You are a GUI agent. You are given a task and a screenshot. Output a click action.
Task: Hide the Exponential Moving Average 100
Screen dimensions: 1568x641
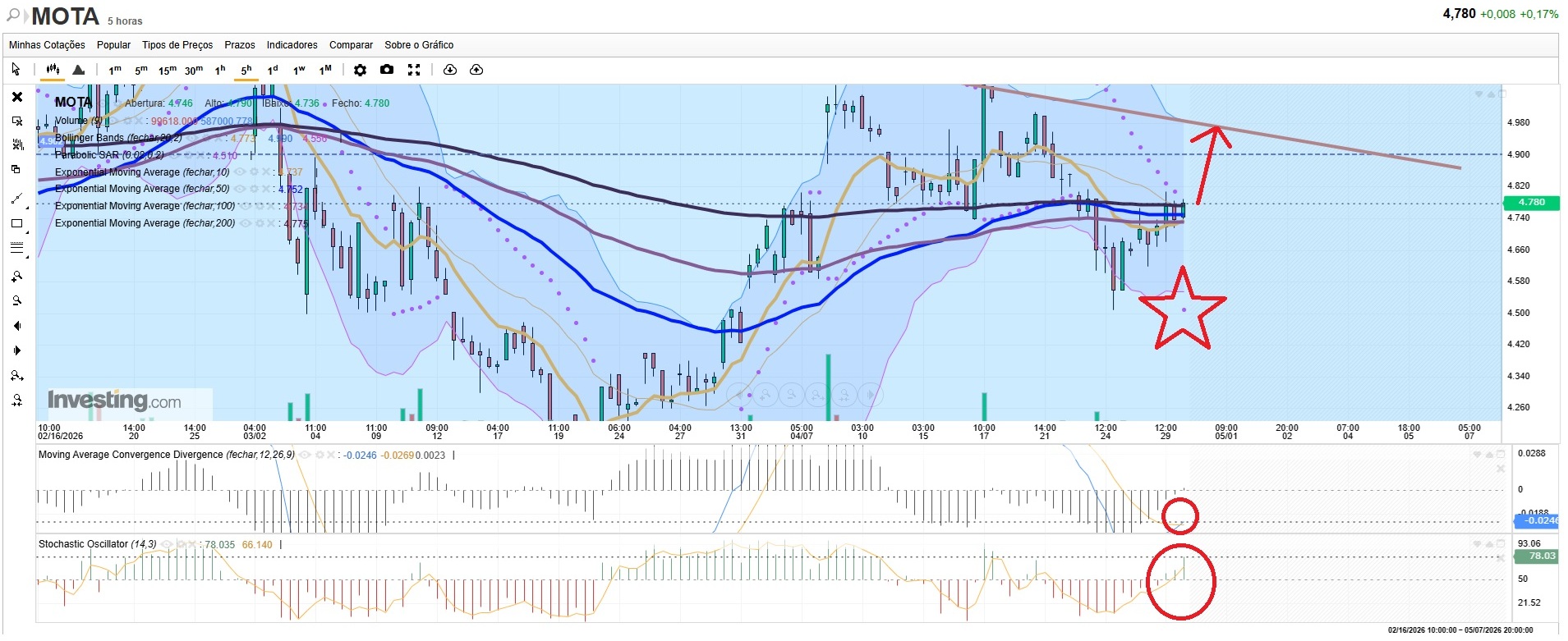click(246, 206)
